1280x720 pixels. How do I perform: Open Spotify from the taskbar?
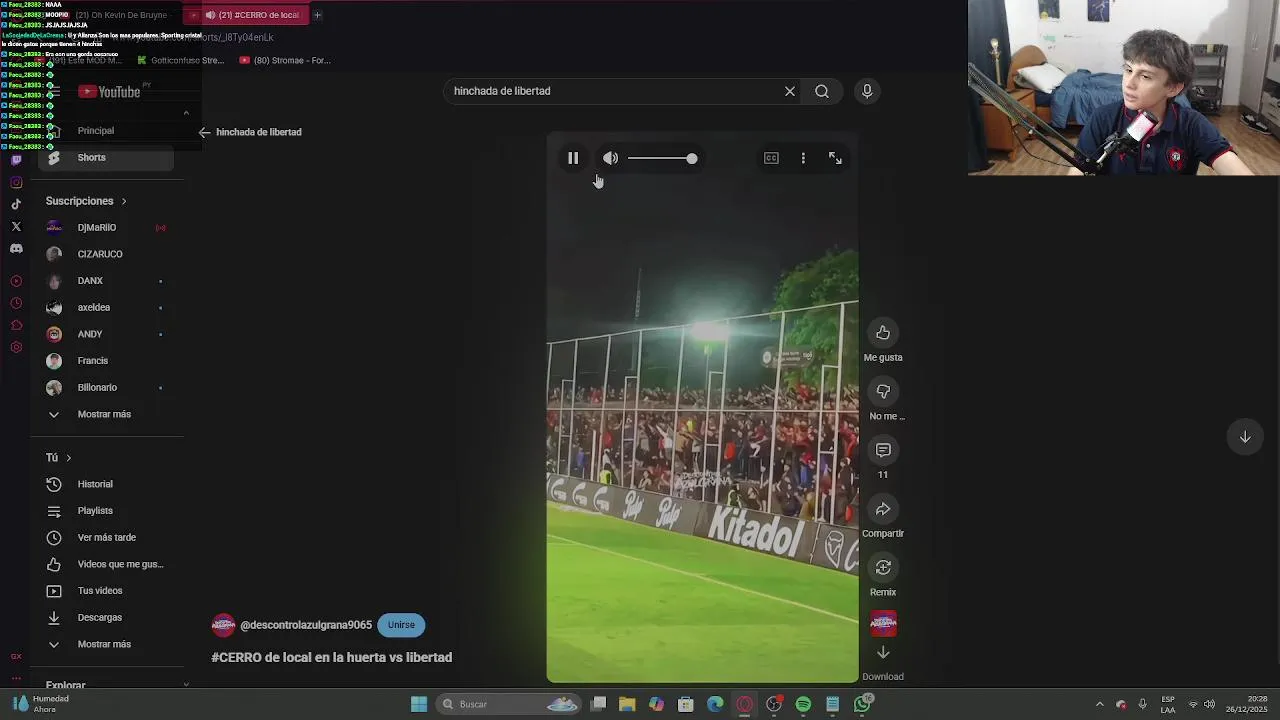click(x=803, y=704)
